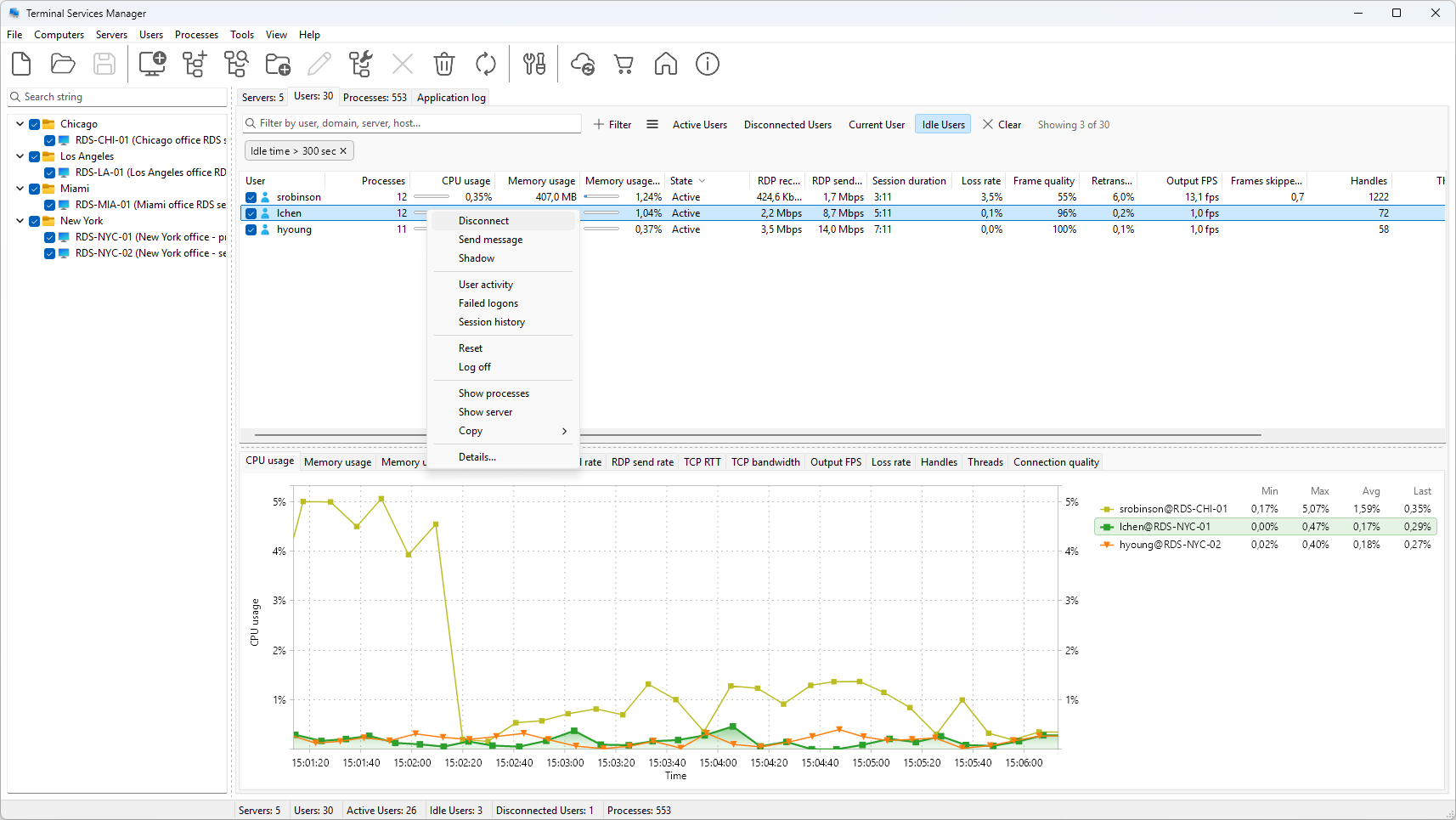Click the shopping cart toolbar icon
The width and height of the screenshot is (1456, 820).
coord(624,64)
